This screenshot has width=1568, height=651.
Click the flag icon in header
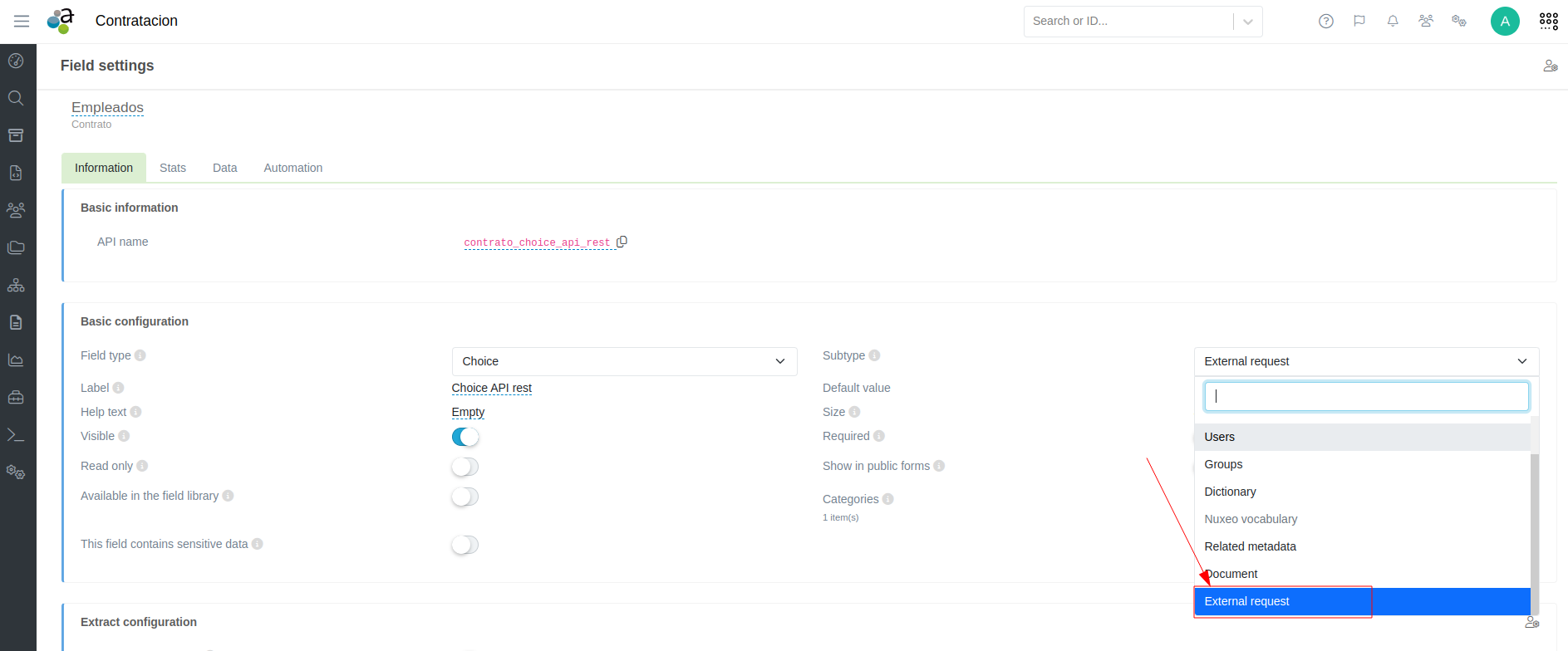[1359, 22]
